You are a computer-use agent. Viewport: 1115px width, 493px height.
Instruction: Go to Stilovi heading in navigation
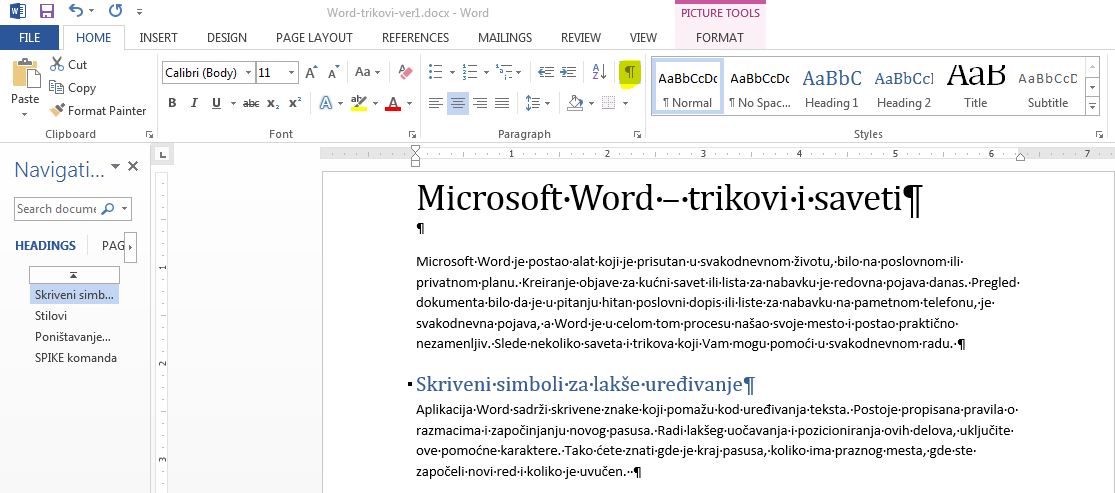50,316
